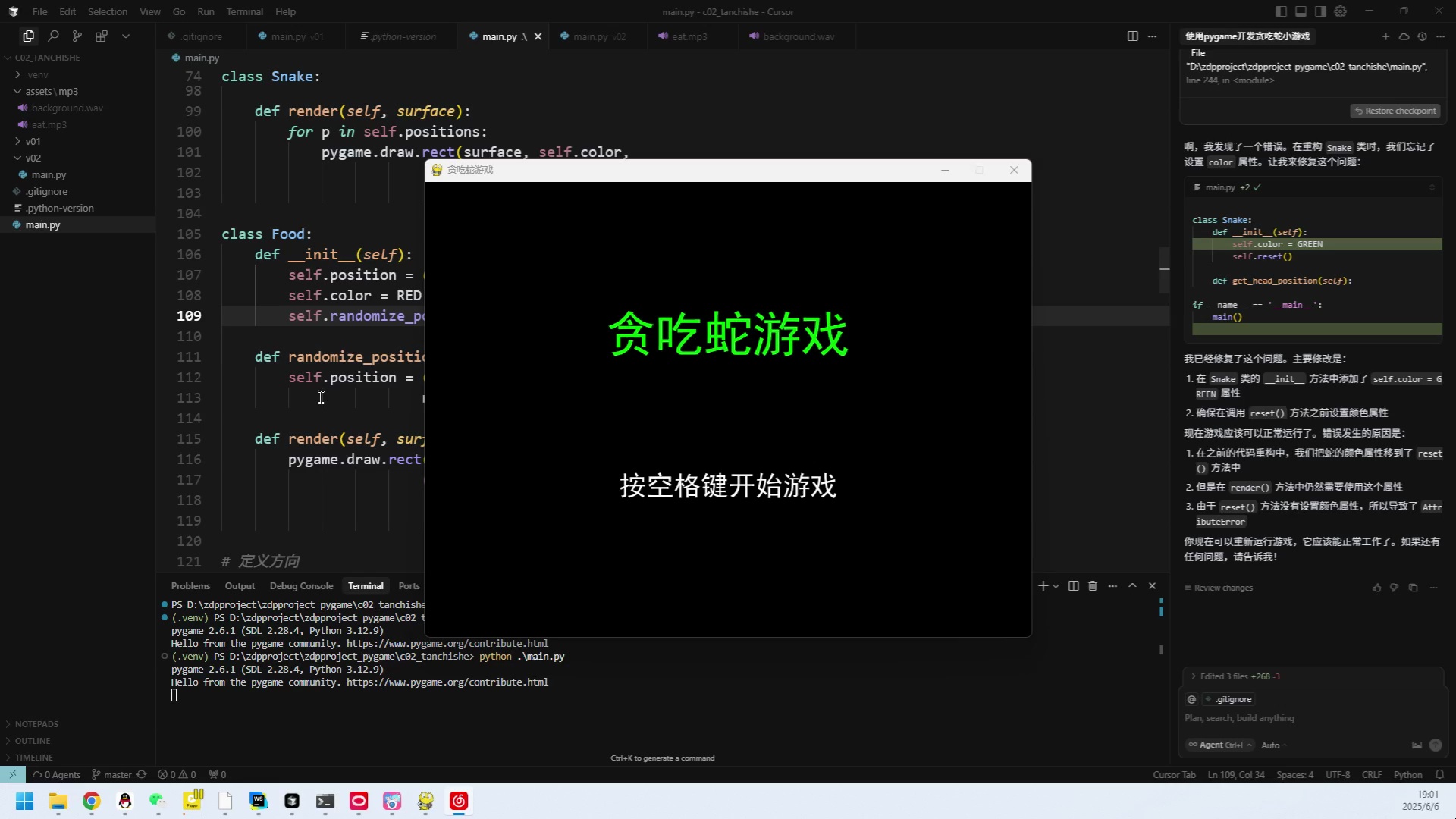Open Cursor settings gear icon
Image resolution: width=1456 pixels, height=819 pixels.
1341,11
